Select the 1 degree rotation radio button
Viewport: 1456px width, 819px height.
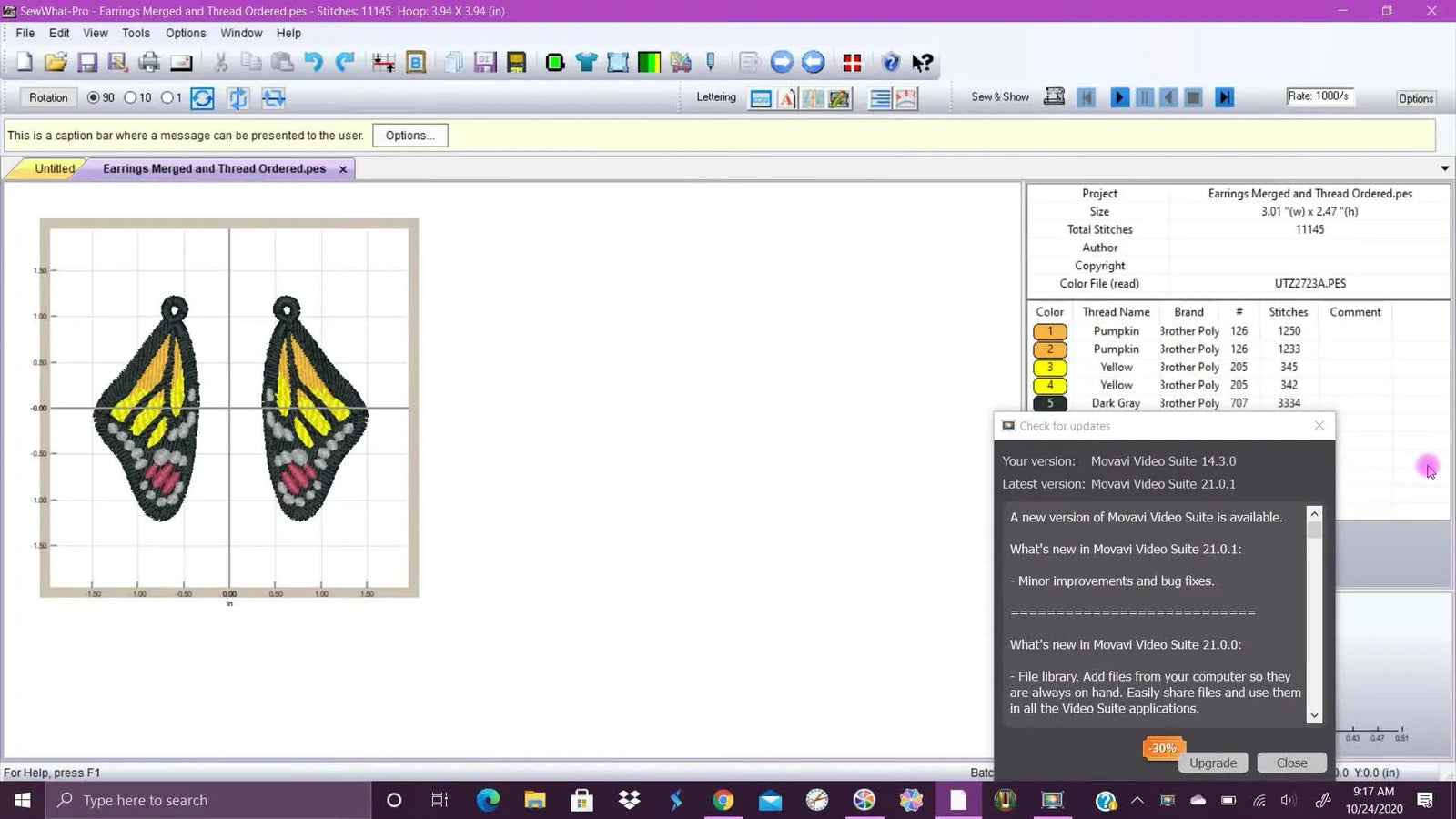167,97
